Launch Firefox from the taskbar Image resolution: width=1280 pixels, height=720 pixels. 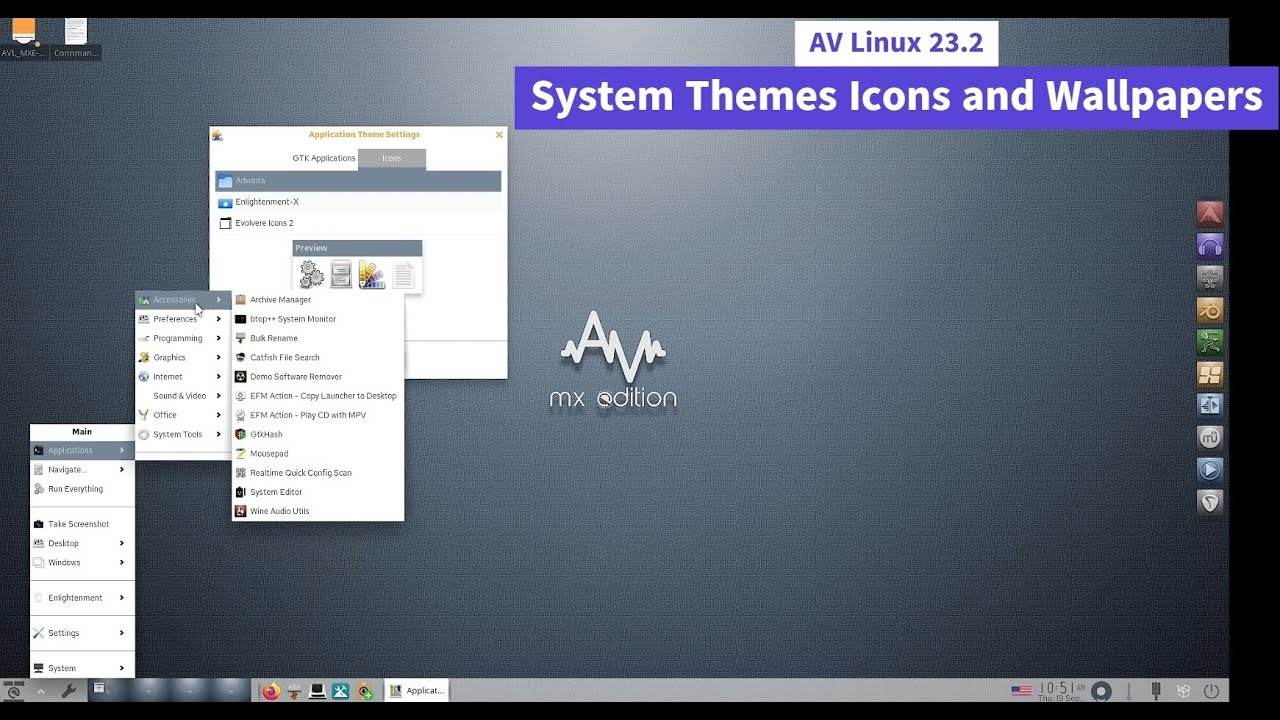270,691
